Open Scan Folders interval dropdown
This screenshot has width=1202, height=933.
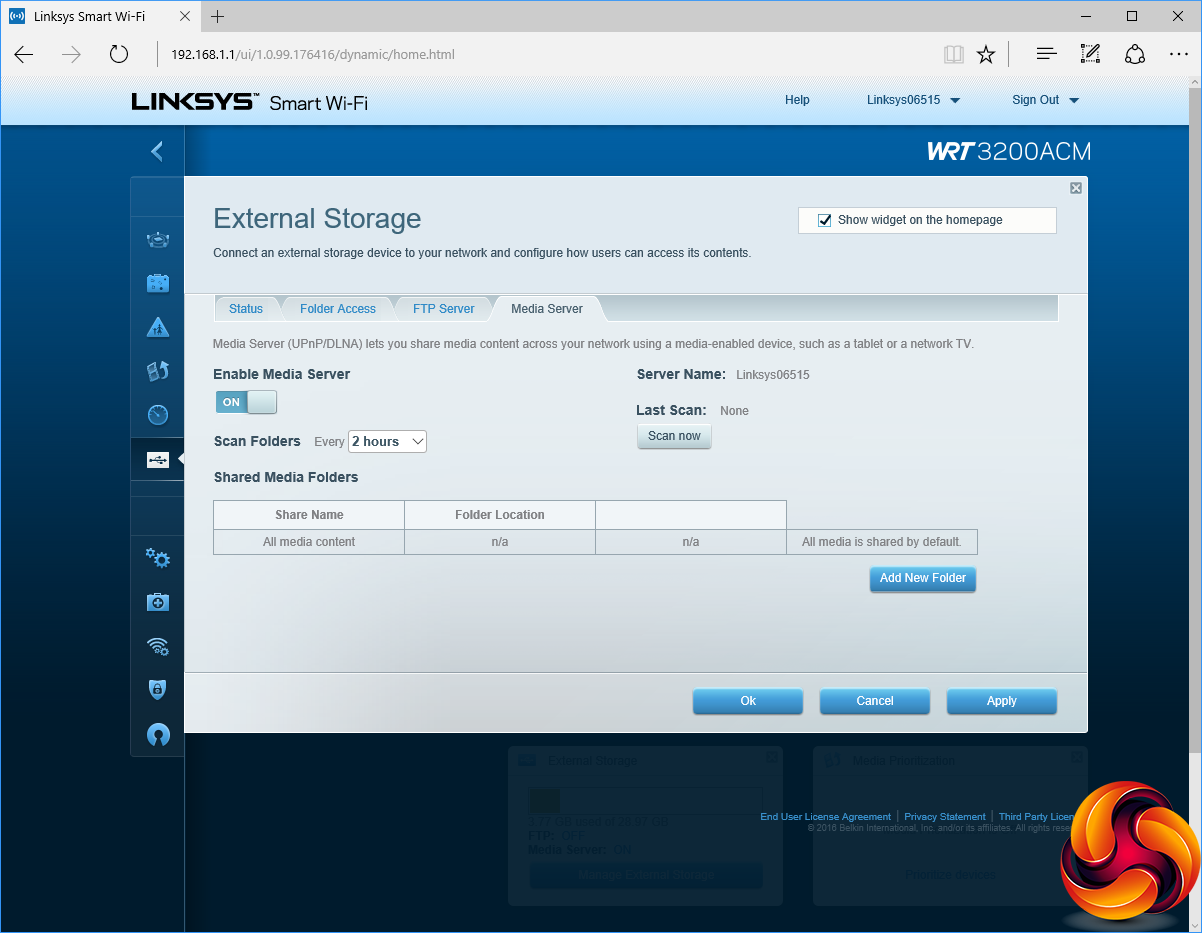(x=387, y=441)
